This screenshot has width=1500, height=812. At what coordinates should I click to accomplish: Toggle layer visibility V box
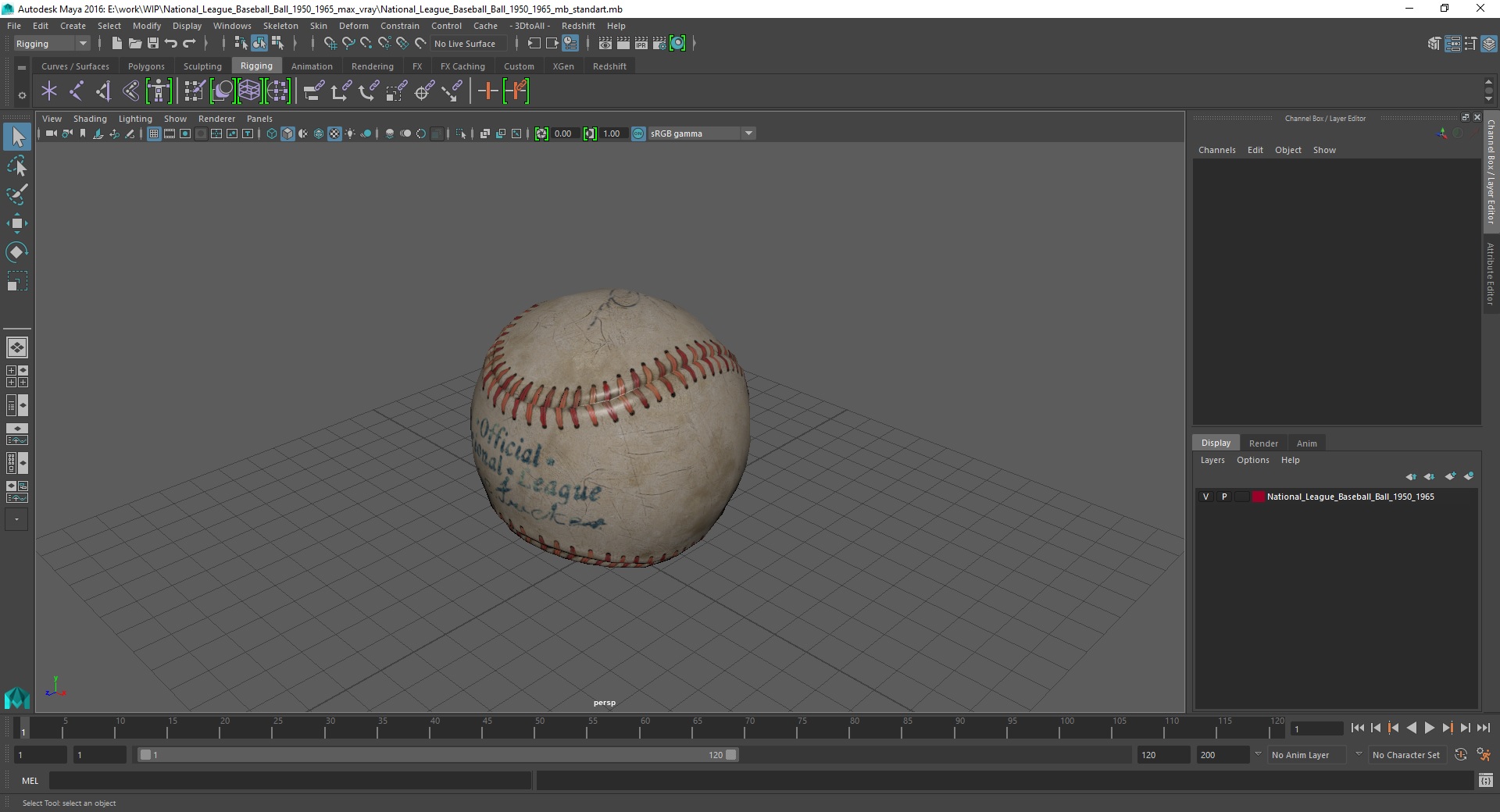tap(1206, 497)
